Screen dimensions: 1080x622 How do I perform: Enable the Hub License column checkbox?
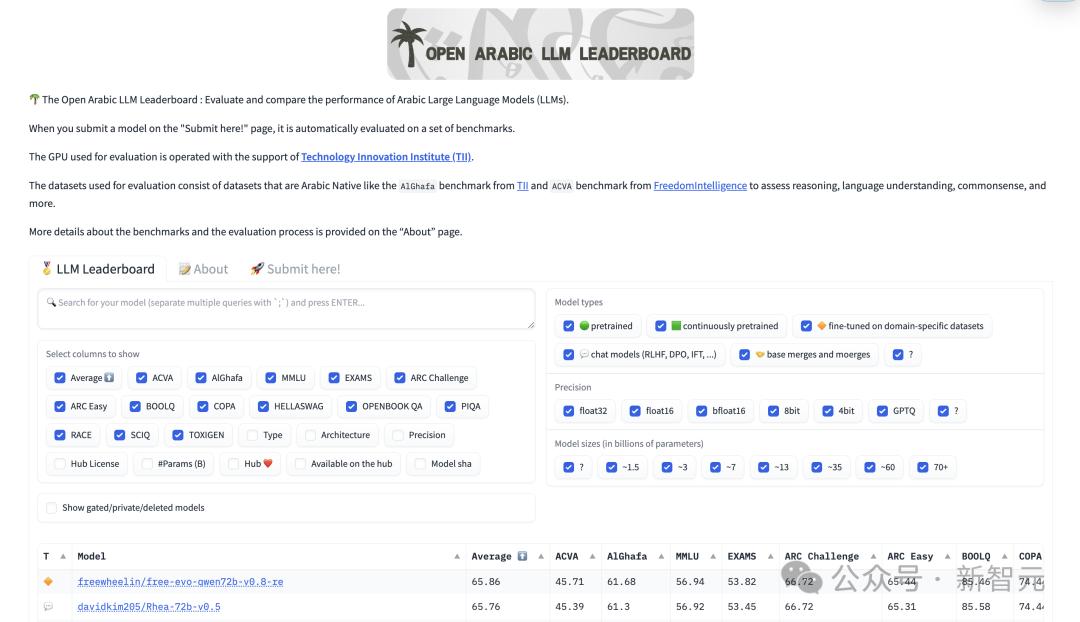tap(60, 464)
